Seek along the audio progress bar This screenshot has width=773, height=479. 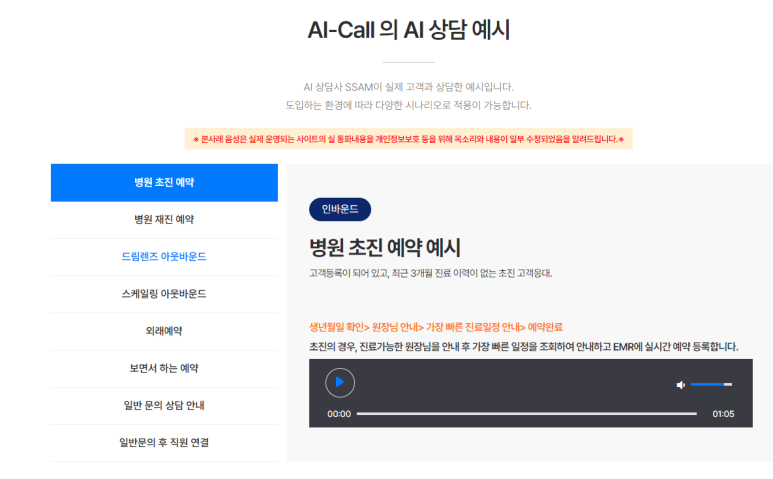tap(527, 414)
